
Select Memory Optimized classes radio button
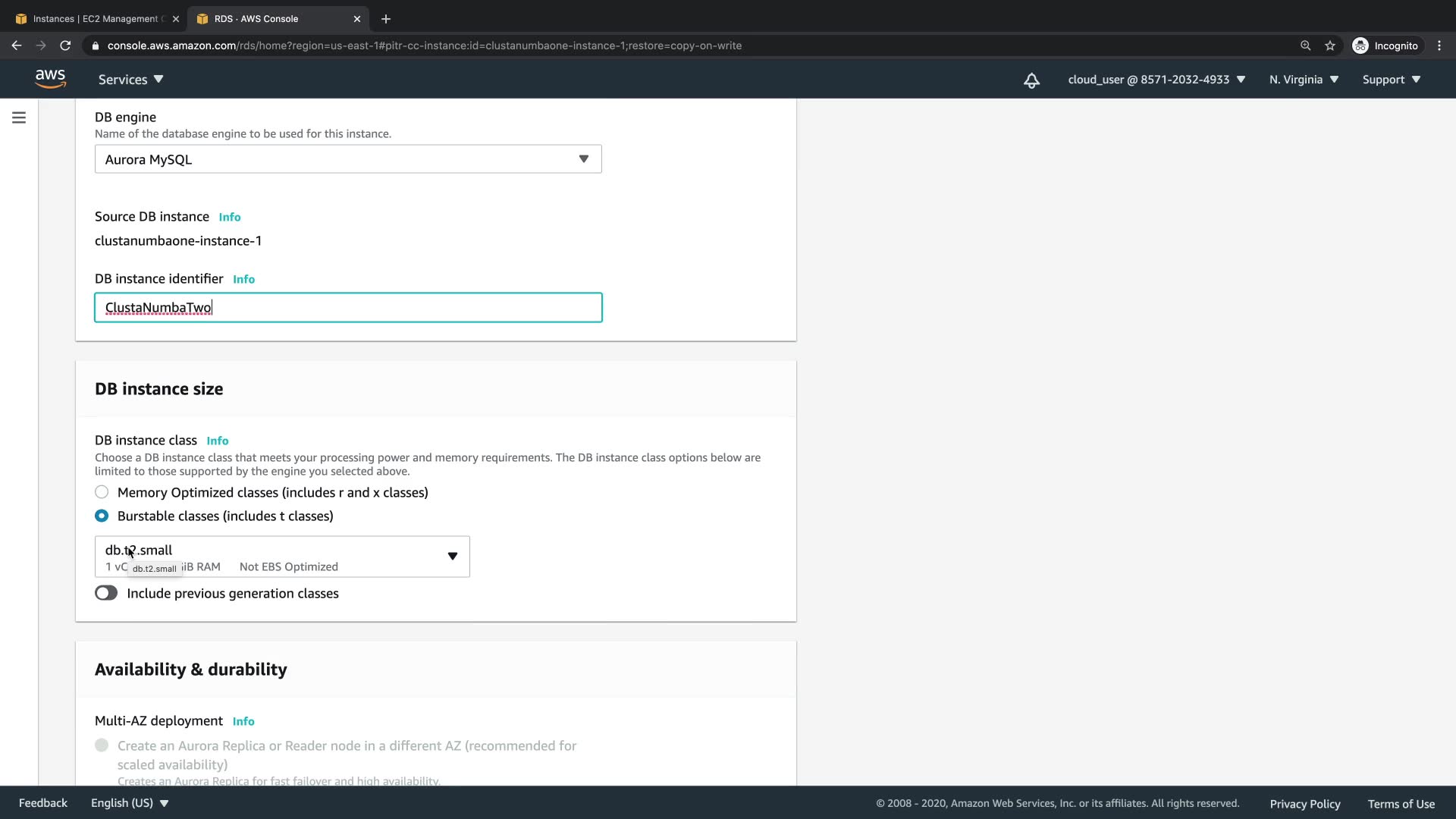(x=102, y=492)
